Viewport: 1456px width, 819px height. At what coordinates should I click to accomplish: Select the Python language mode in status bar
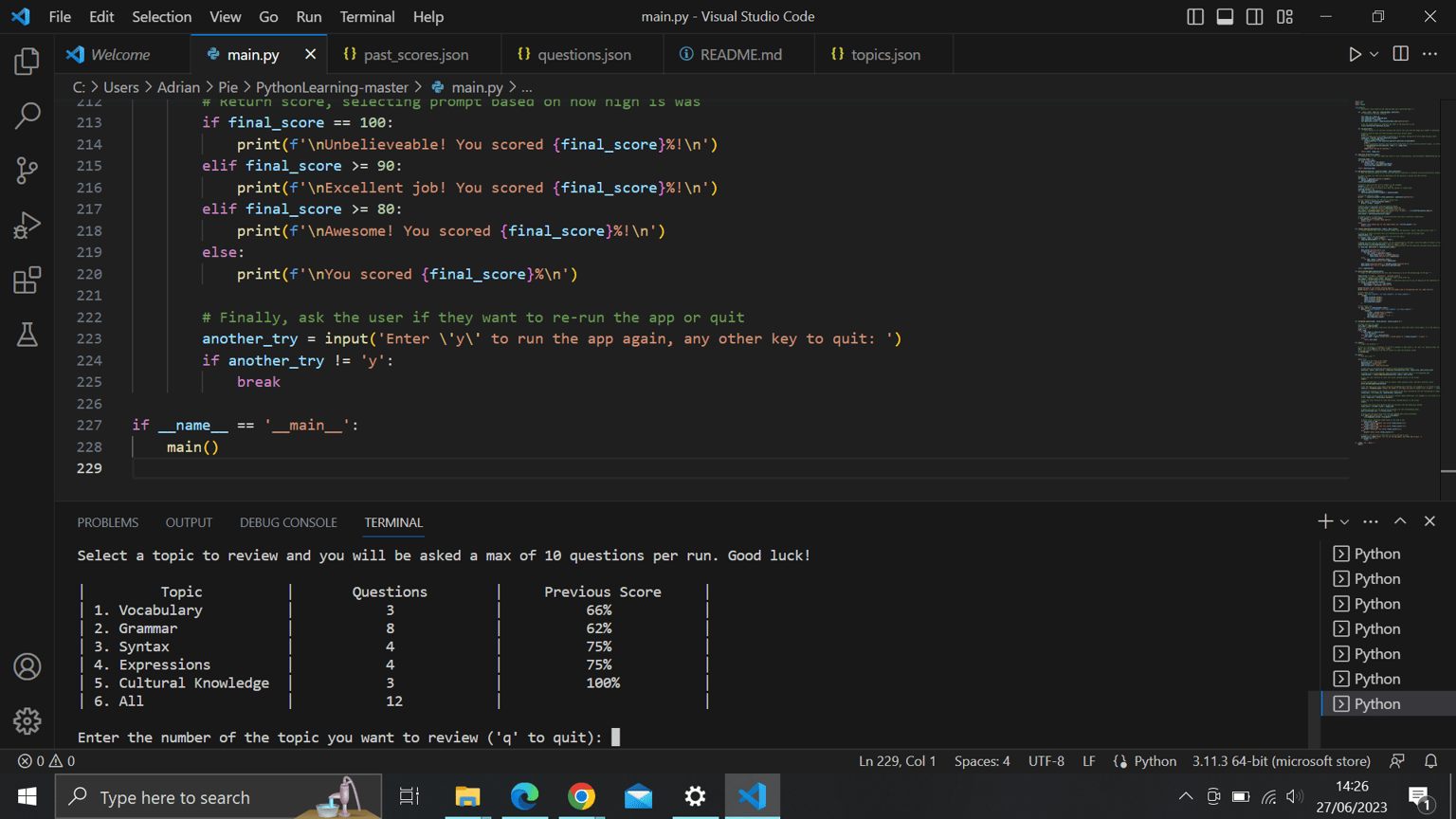(1155, 761)
